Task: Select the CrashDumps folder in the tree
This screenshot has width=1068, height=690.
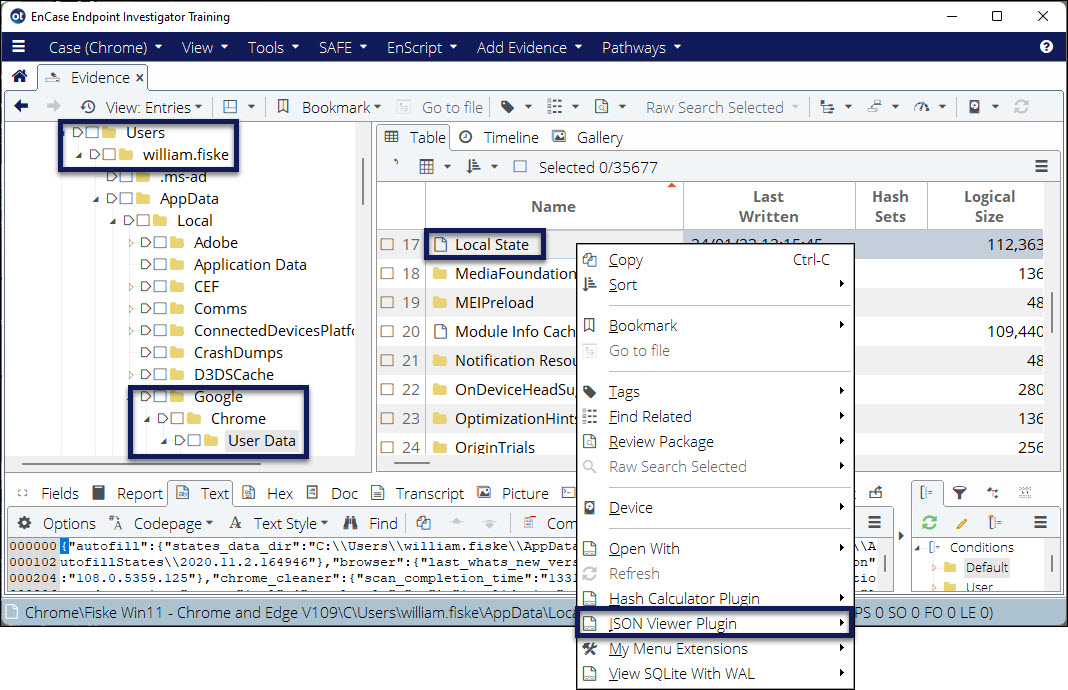Action: [x=238, y=353]
